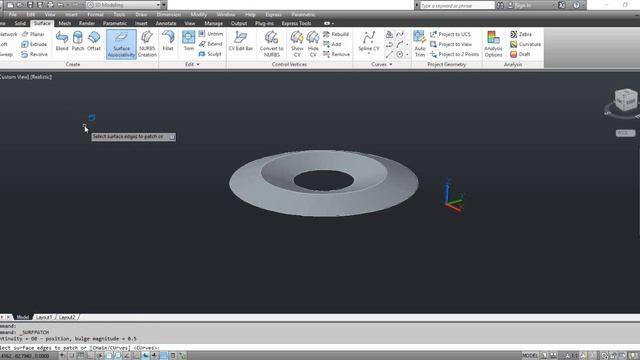This screenshot has height=360, width=640.
Task: Click the ViewCube in the viewport
Action: 626,100
